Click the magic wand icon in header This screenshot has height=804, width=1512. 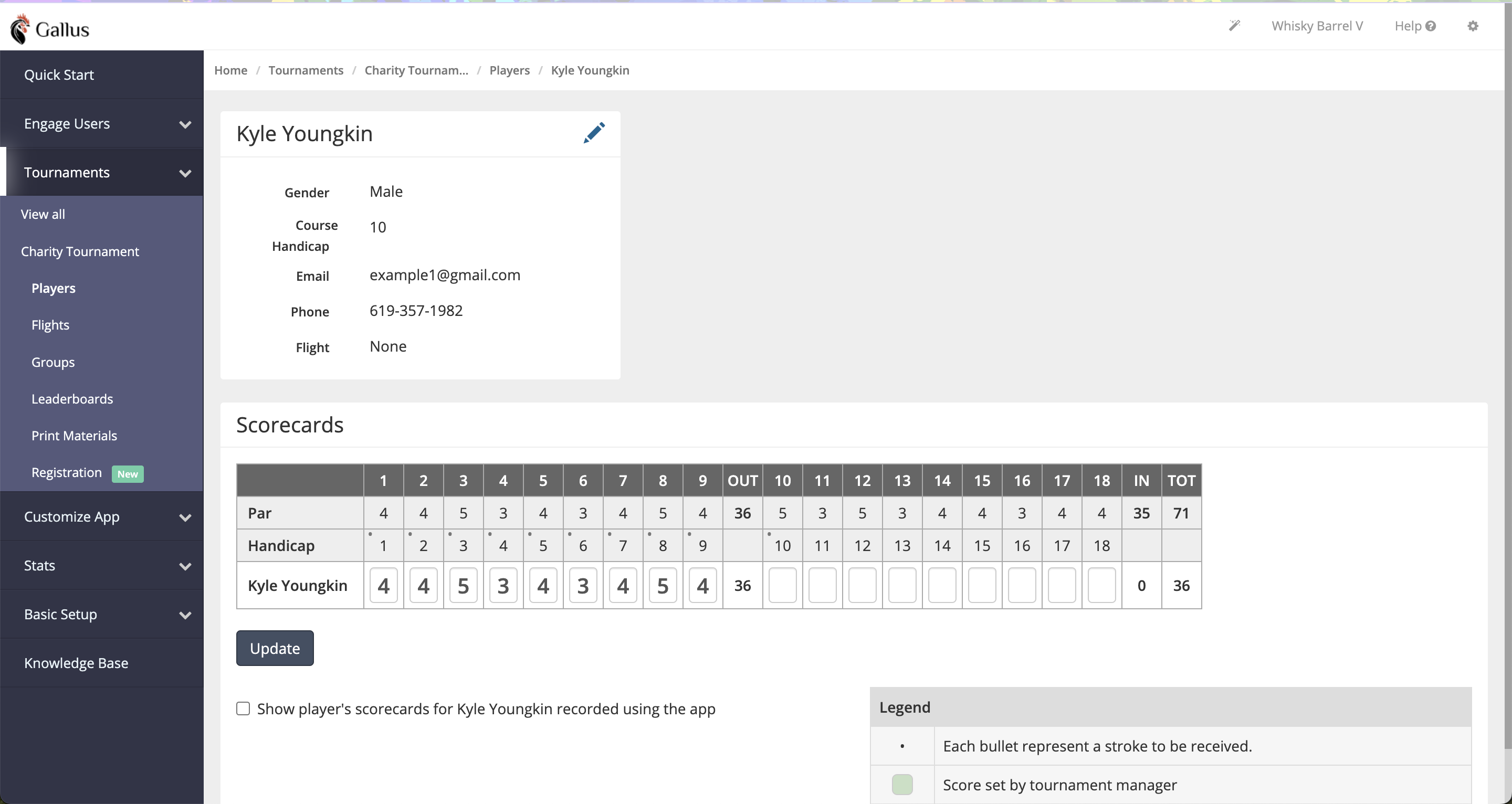[1234, 26]
